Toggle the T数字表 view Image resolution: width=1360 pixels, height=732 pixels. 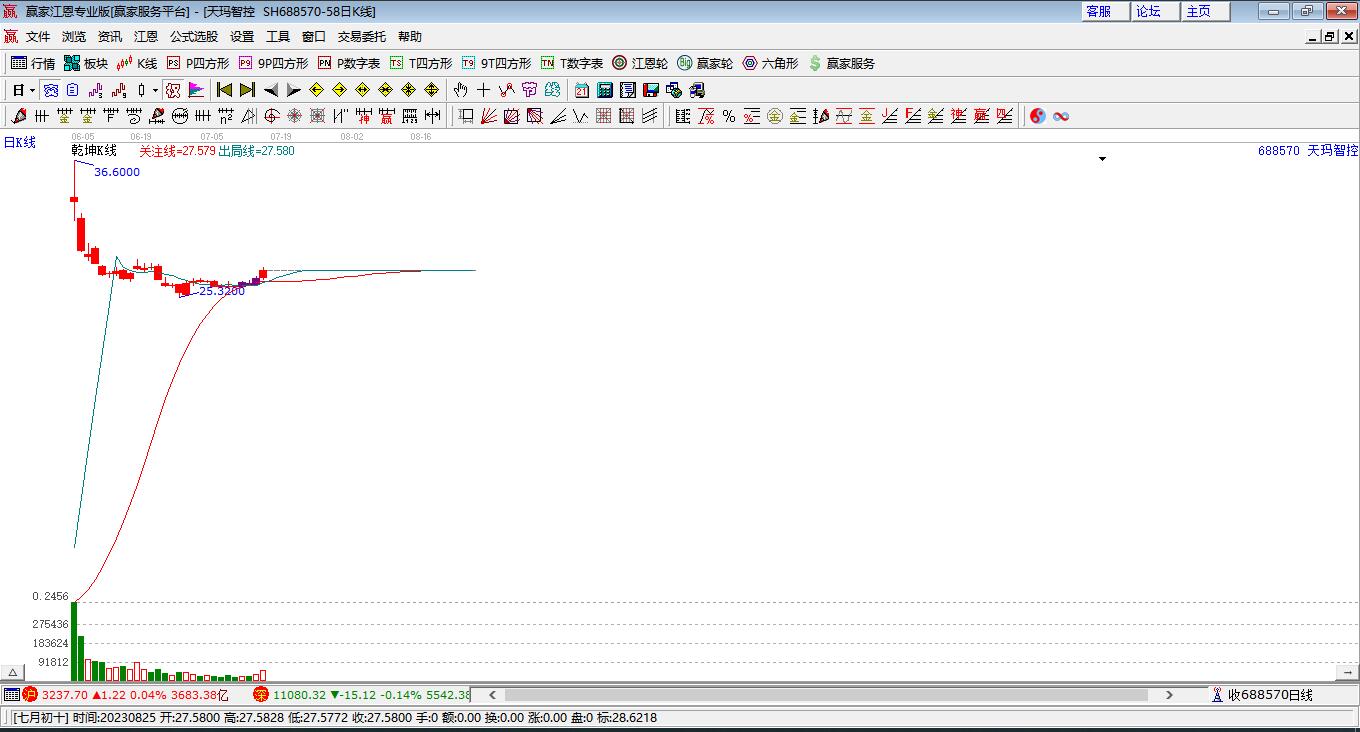tap(572, 63)
